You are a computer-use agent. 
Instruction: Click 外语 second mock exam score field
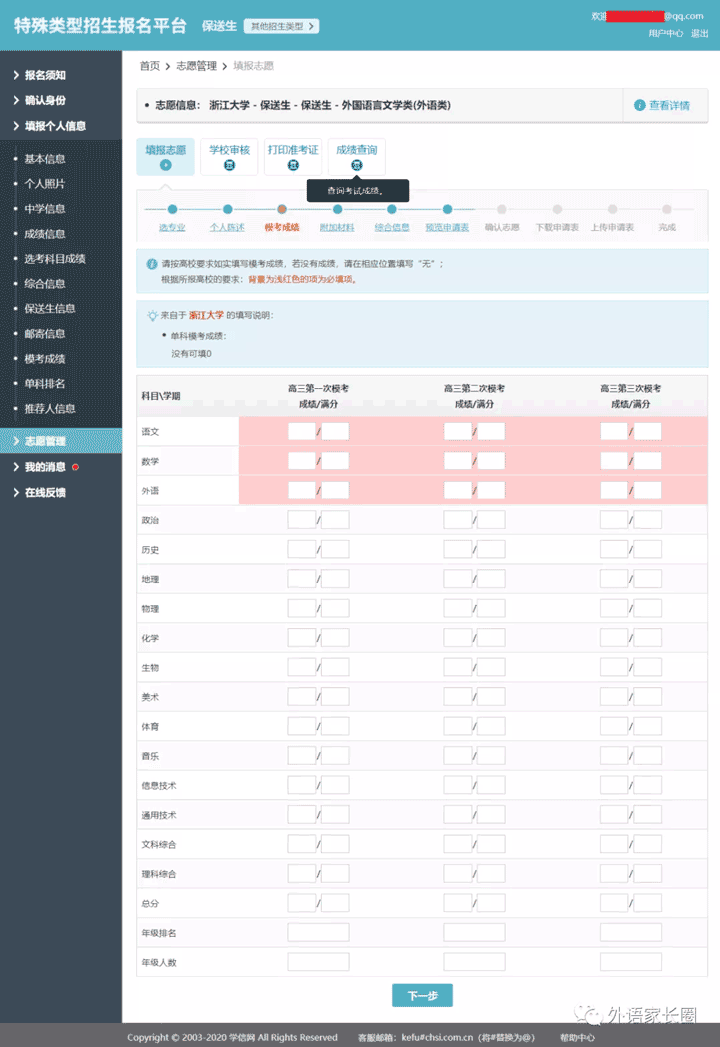458,490
